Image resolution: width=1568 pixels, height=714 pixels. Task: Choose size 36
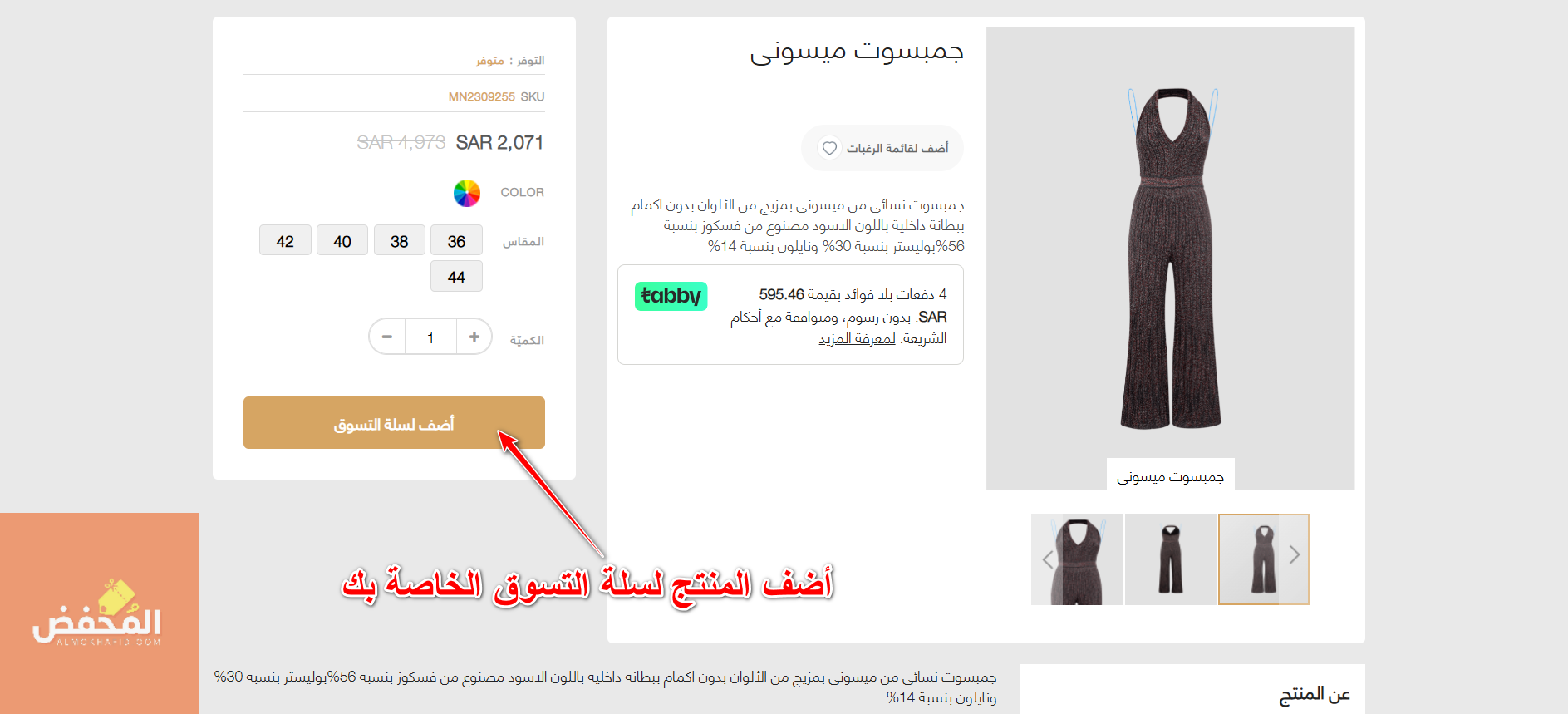click(x=456, y=240)
